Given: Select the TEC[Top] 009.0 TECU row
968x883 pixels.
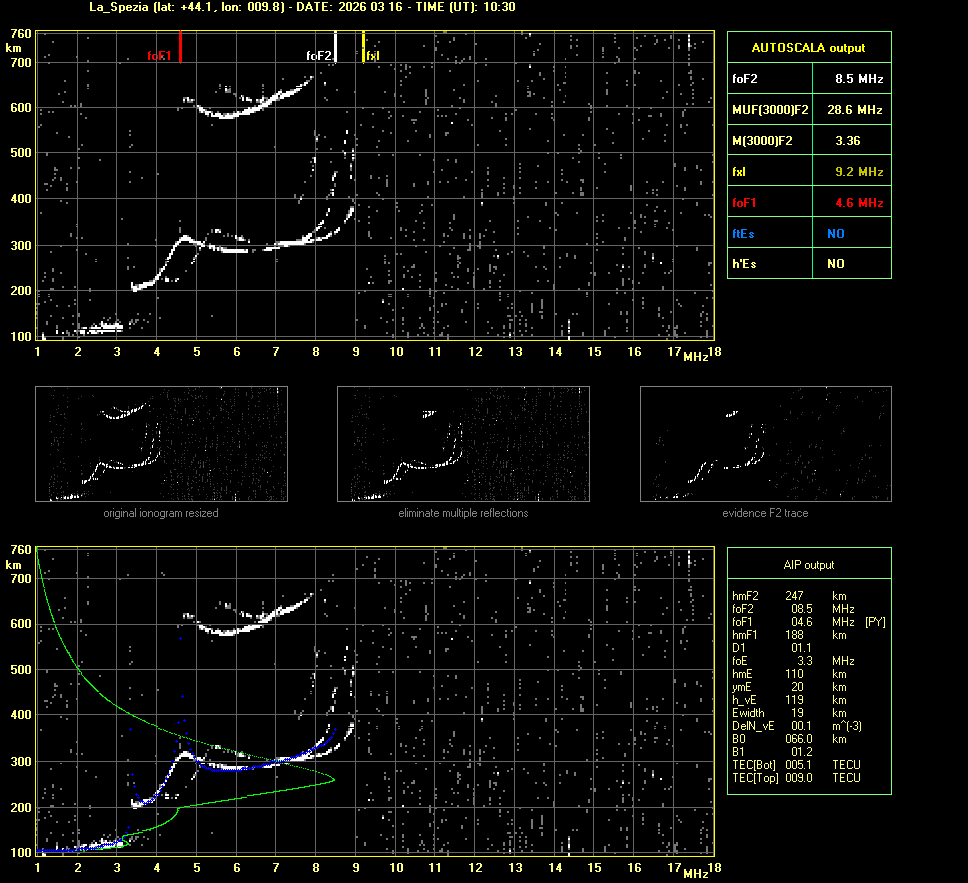Looking at the screenshot, I should click(x=796, y=778).
